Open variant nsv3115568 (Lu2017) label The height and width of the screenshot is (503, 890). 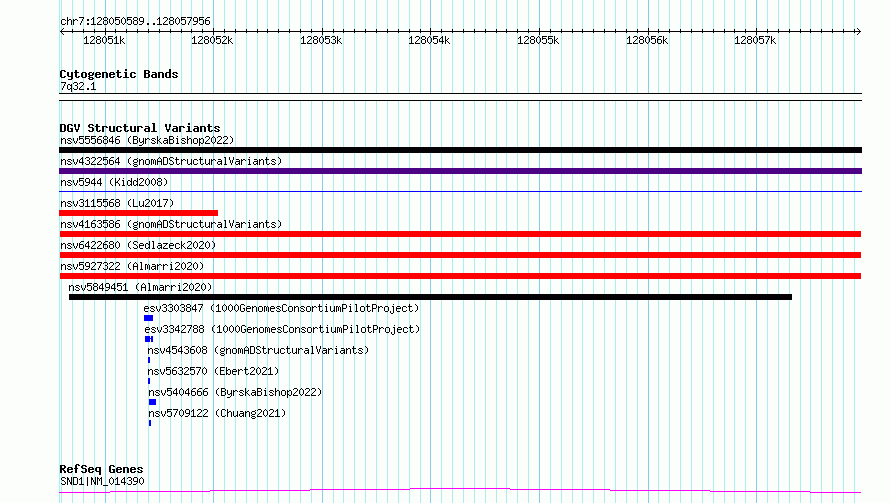point(117,203)
